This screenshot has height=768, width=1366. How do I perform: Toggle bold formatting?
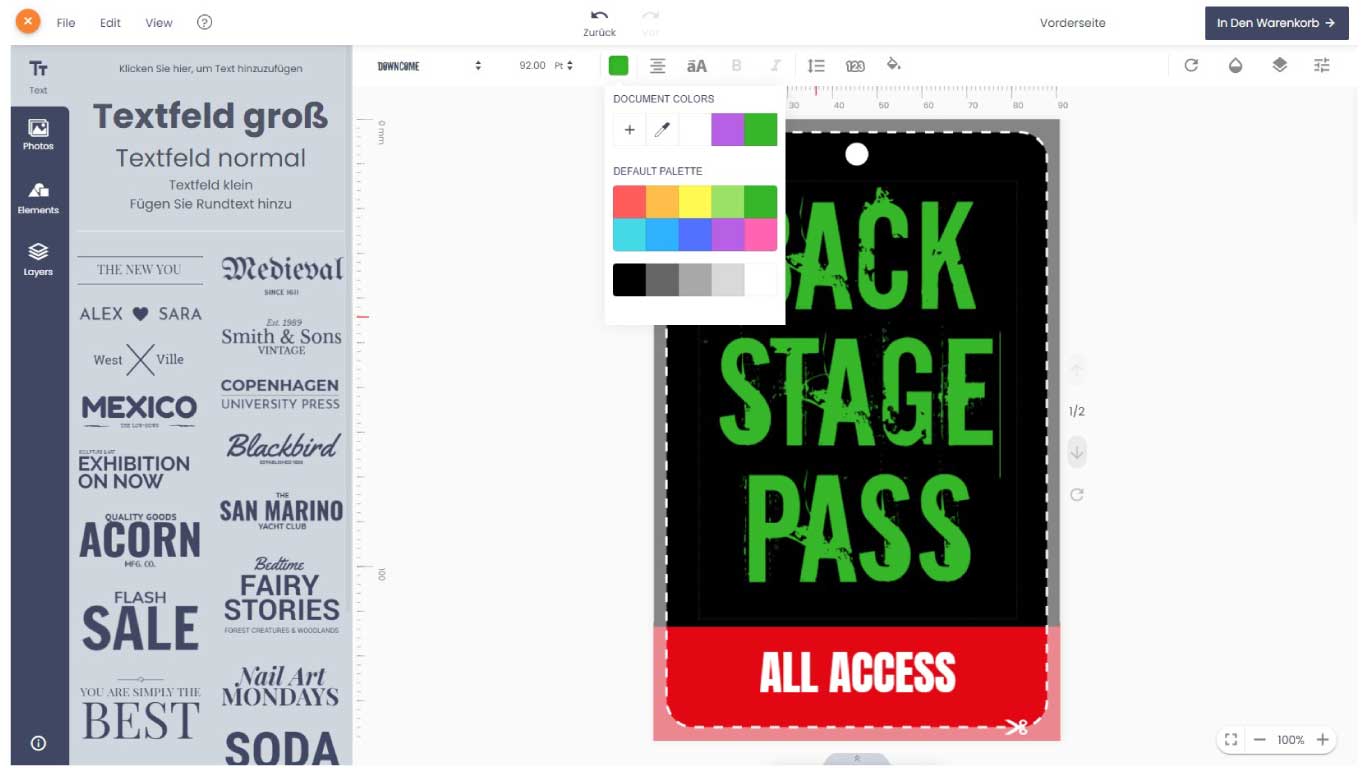(736, 65)
